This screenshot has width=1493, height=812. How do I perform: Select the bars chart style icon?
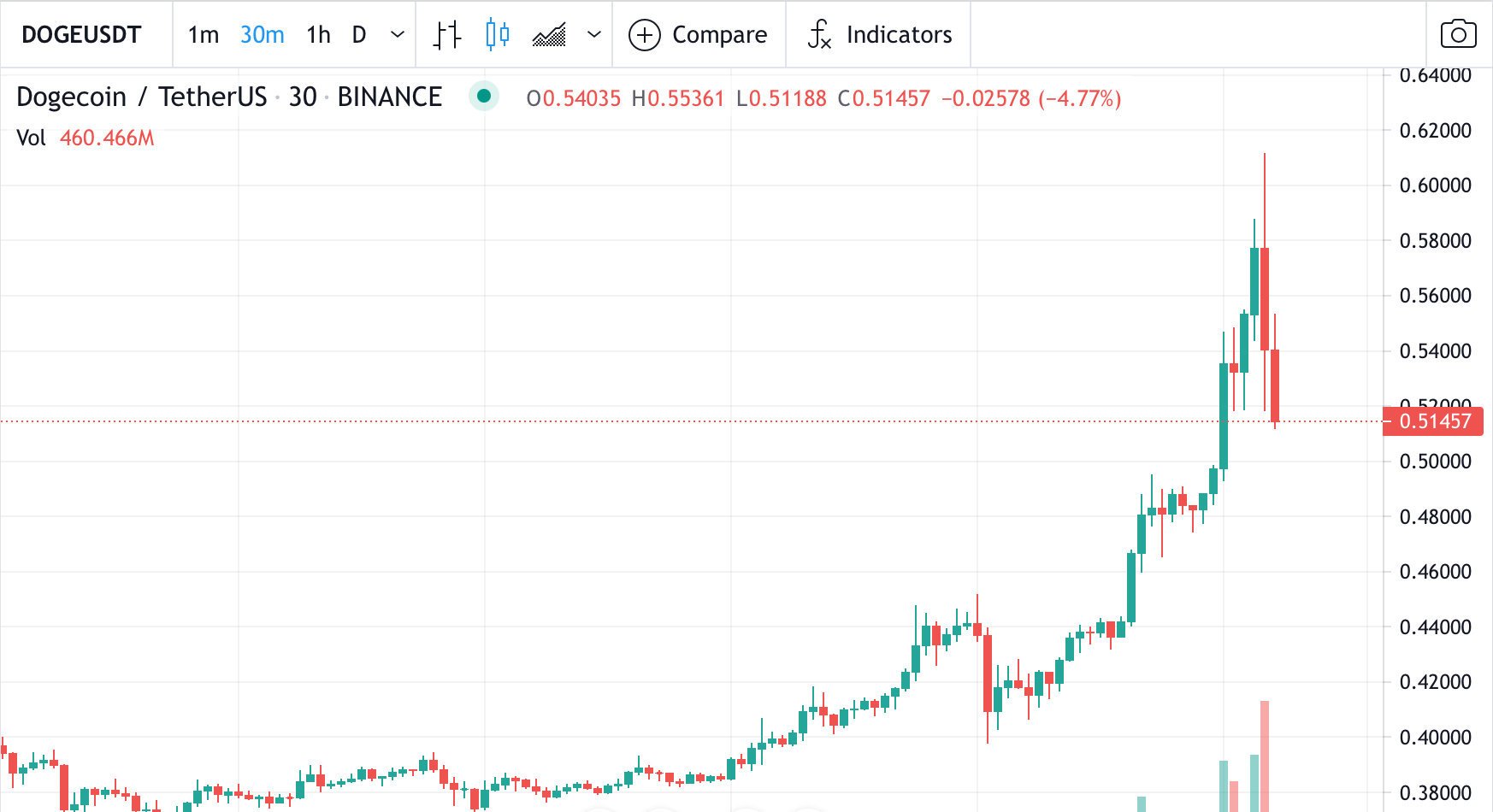click(446, 35)
